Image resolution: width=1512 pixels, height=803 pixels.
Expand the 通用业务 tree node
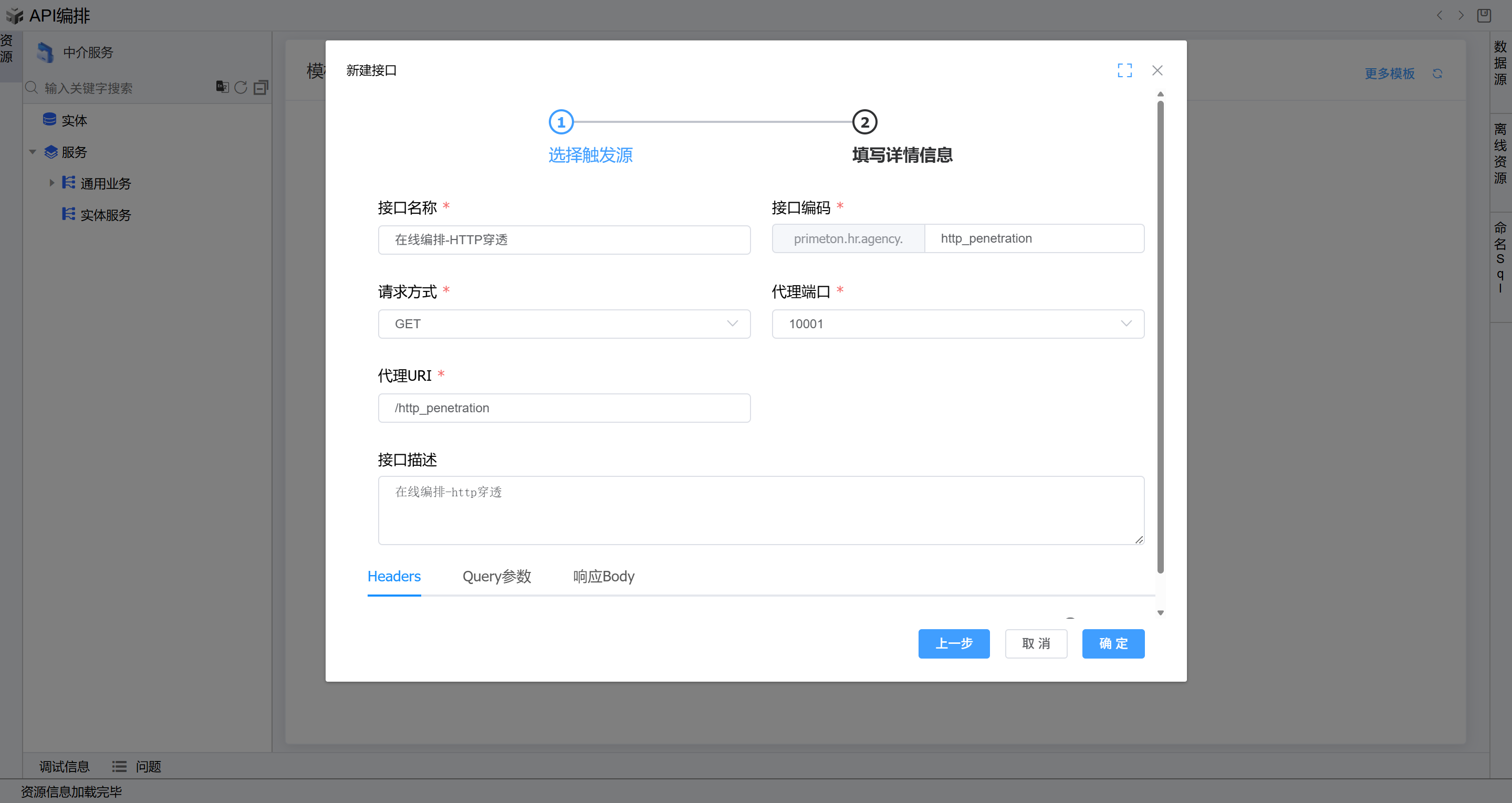(x=51, y=183)
